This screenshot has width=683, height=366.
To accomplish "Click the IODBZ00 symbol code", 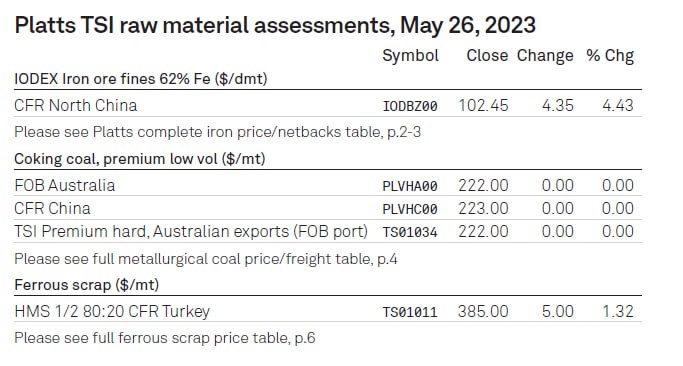I will [x=410, y=106].
